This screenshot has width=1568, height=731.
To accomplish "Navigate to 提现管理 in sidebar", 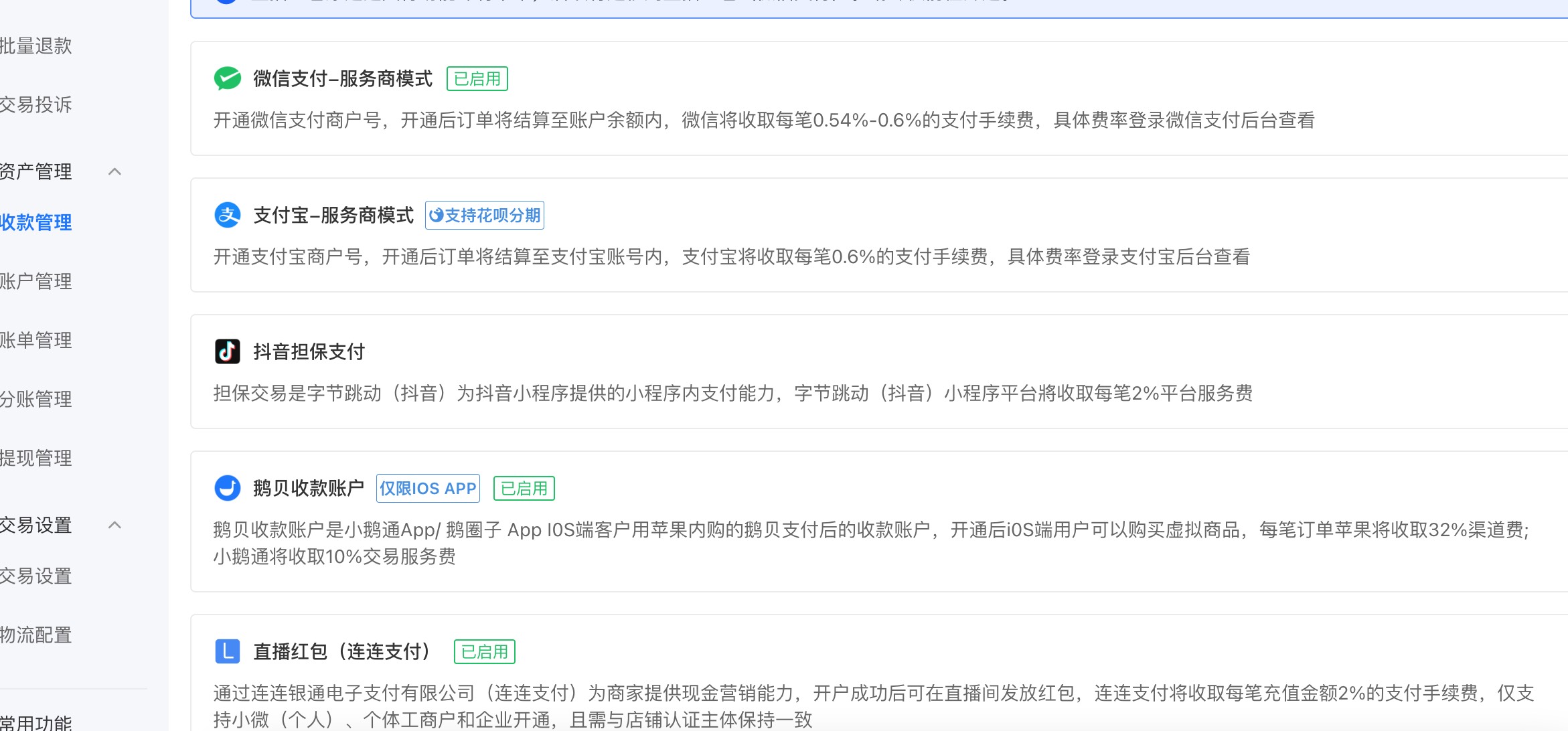I will [x=36, y=458].
